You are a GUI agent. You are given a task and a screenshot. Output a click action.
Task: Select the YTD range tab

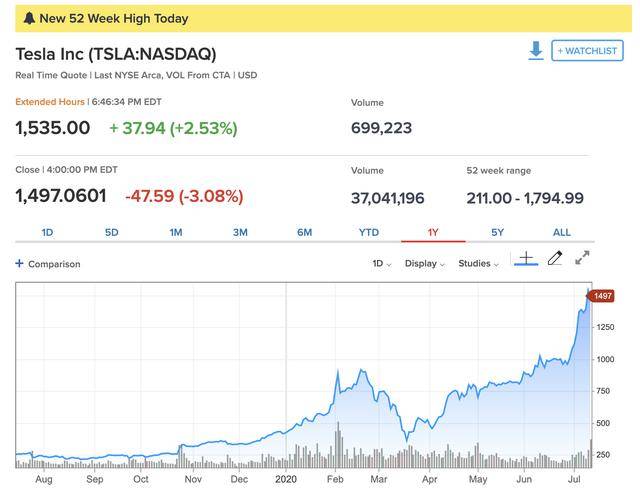click(369, 232)
